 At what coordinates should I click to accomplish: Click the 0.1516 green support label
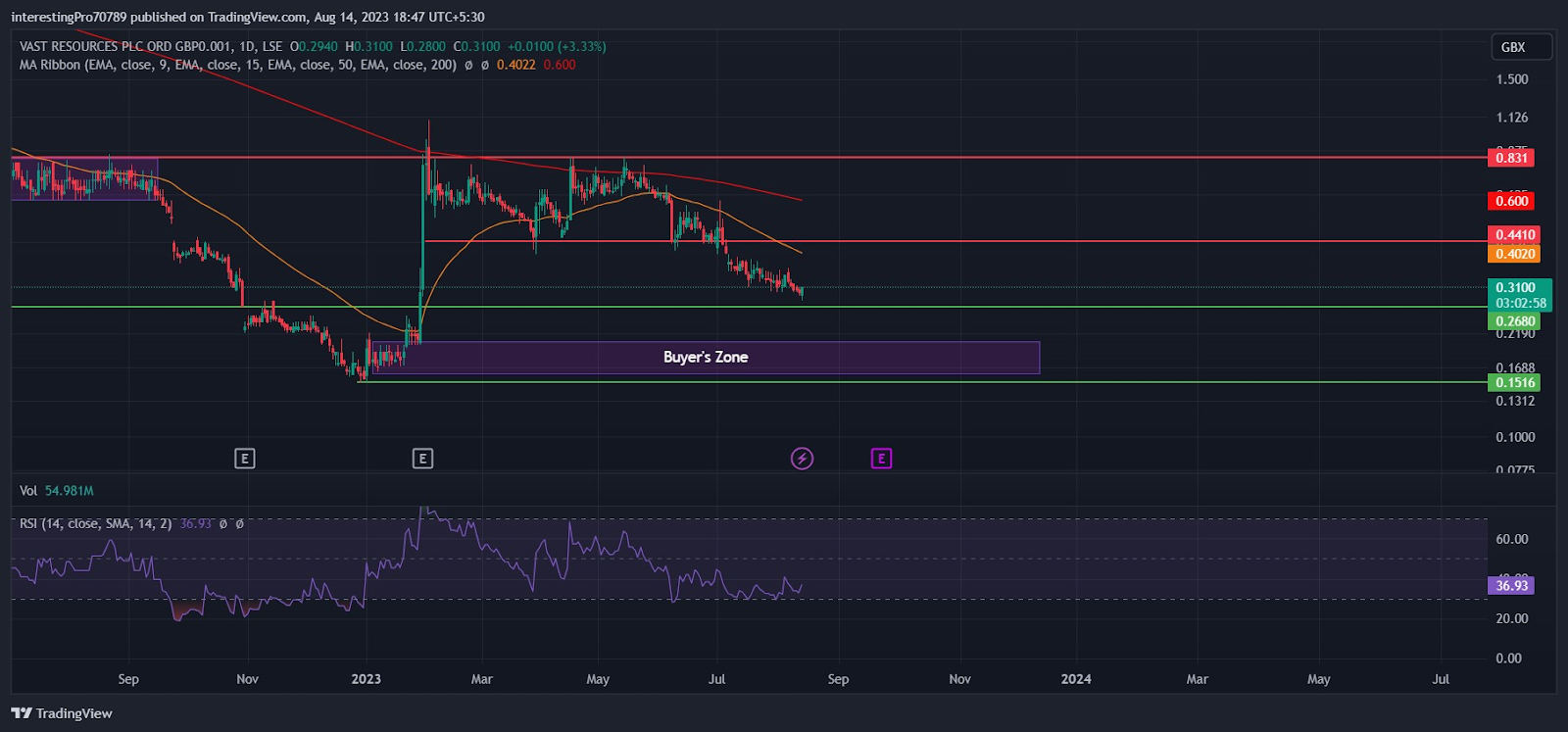pyautogui.click(x=1514, y=382)
